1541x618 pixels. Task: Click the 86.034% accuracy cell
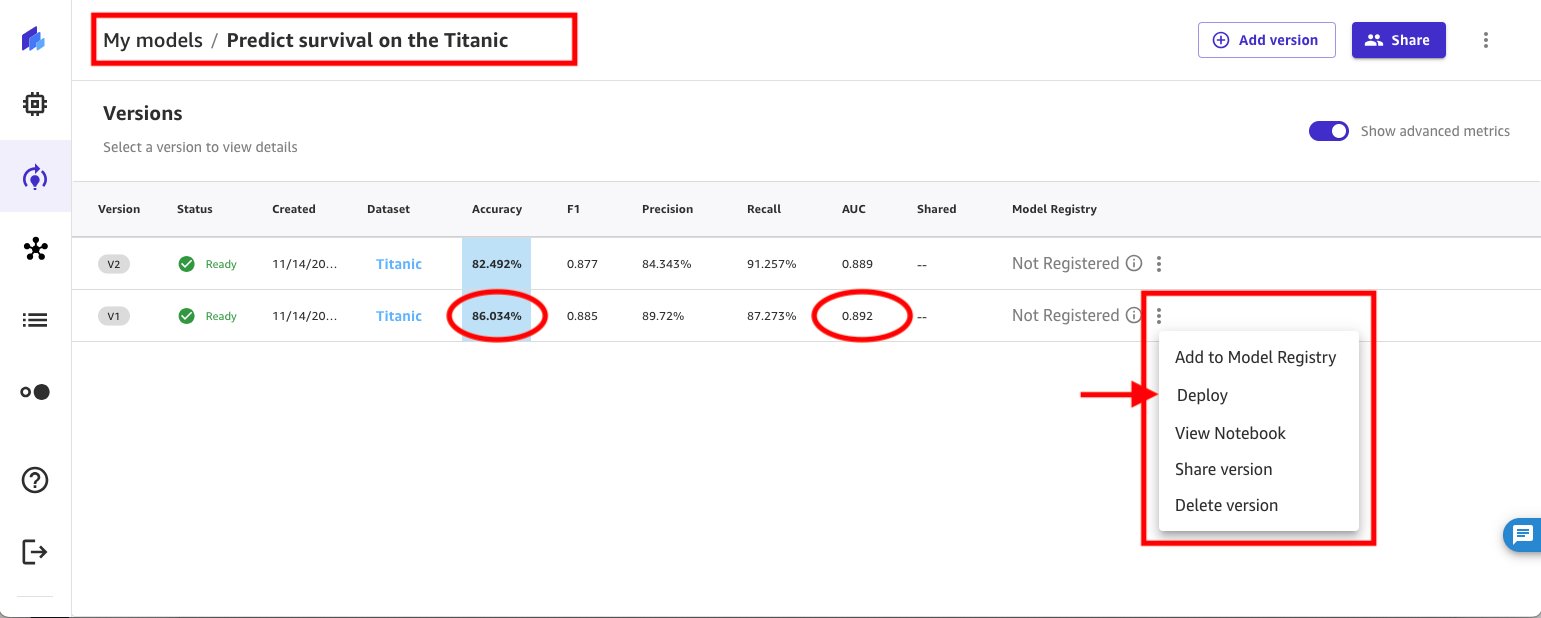click(497, 316)
